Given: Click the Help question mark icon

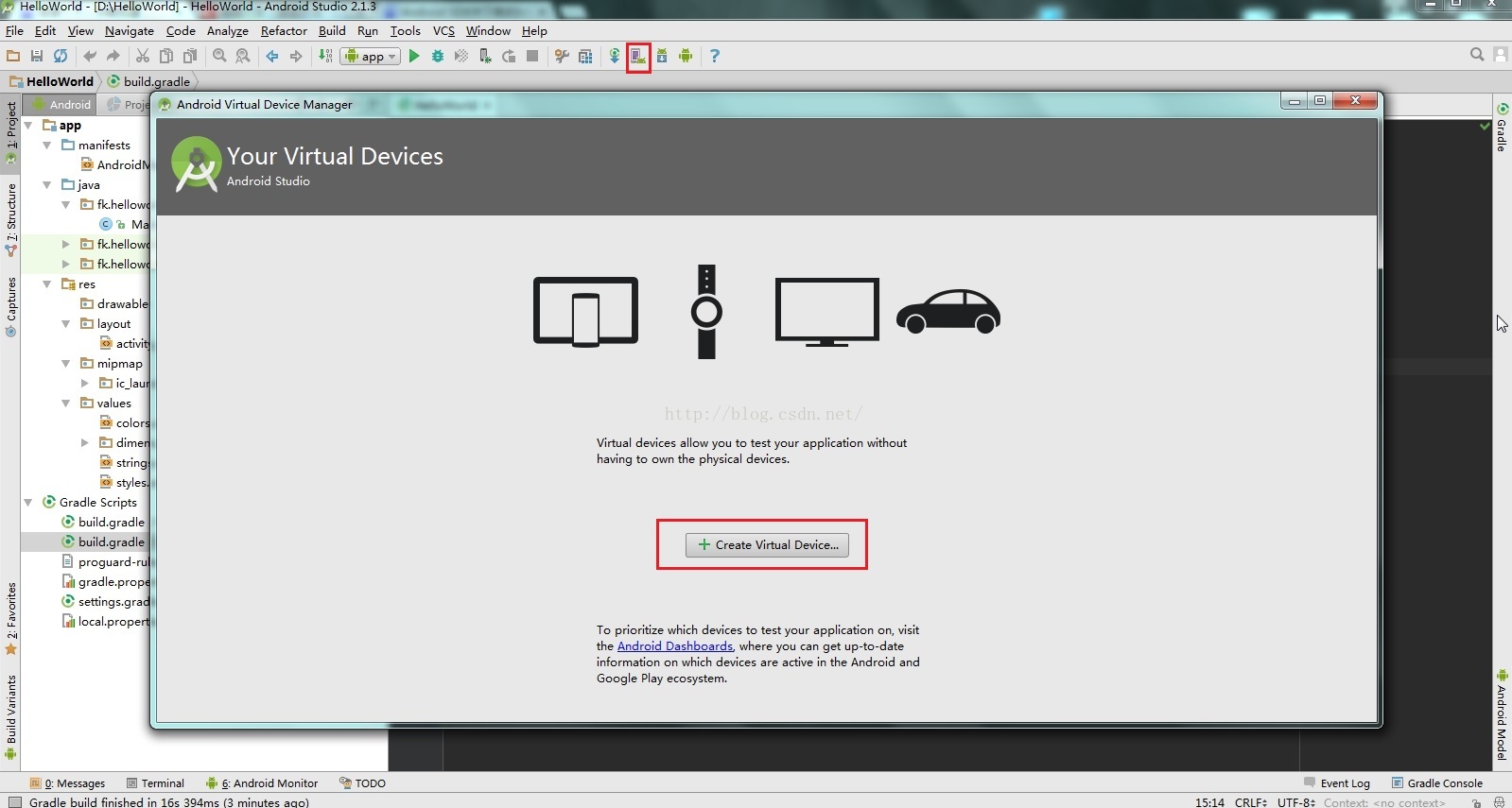Looking at the screenshot, I should click(715, 56).
